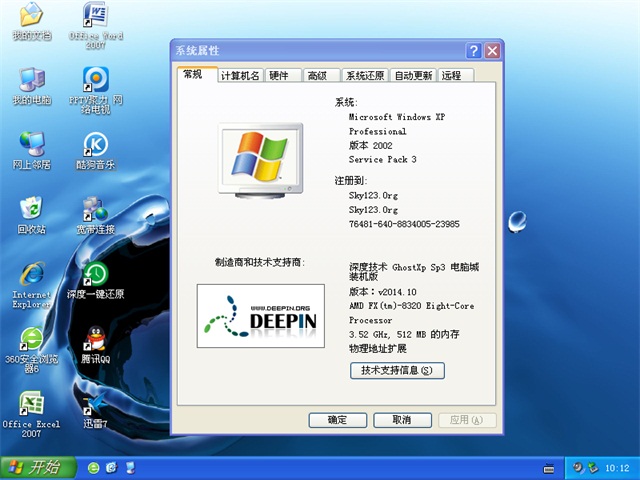The image size is (640, 480).
Task: Click the 宽带连接 broadband connection icon
Action: click(95, 208)
